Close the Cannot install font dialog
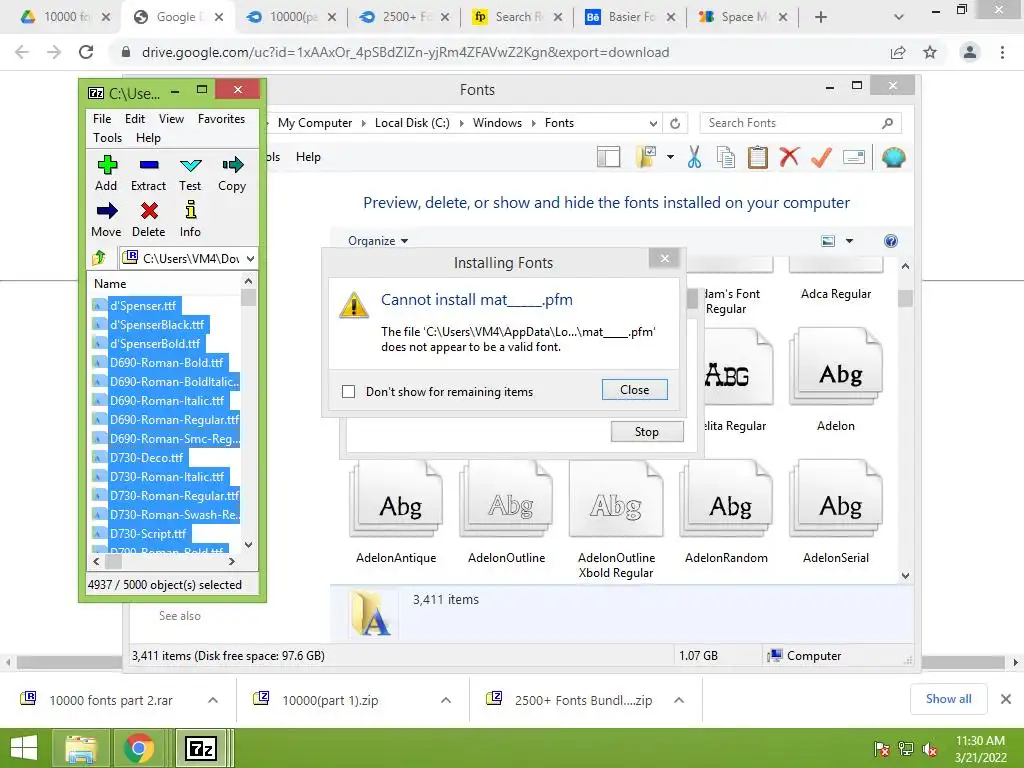Viewport: 1024px width, 768px height. (x=634, y=390)
